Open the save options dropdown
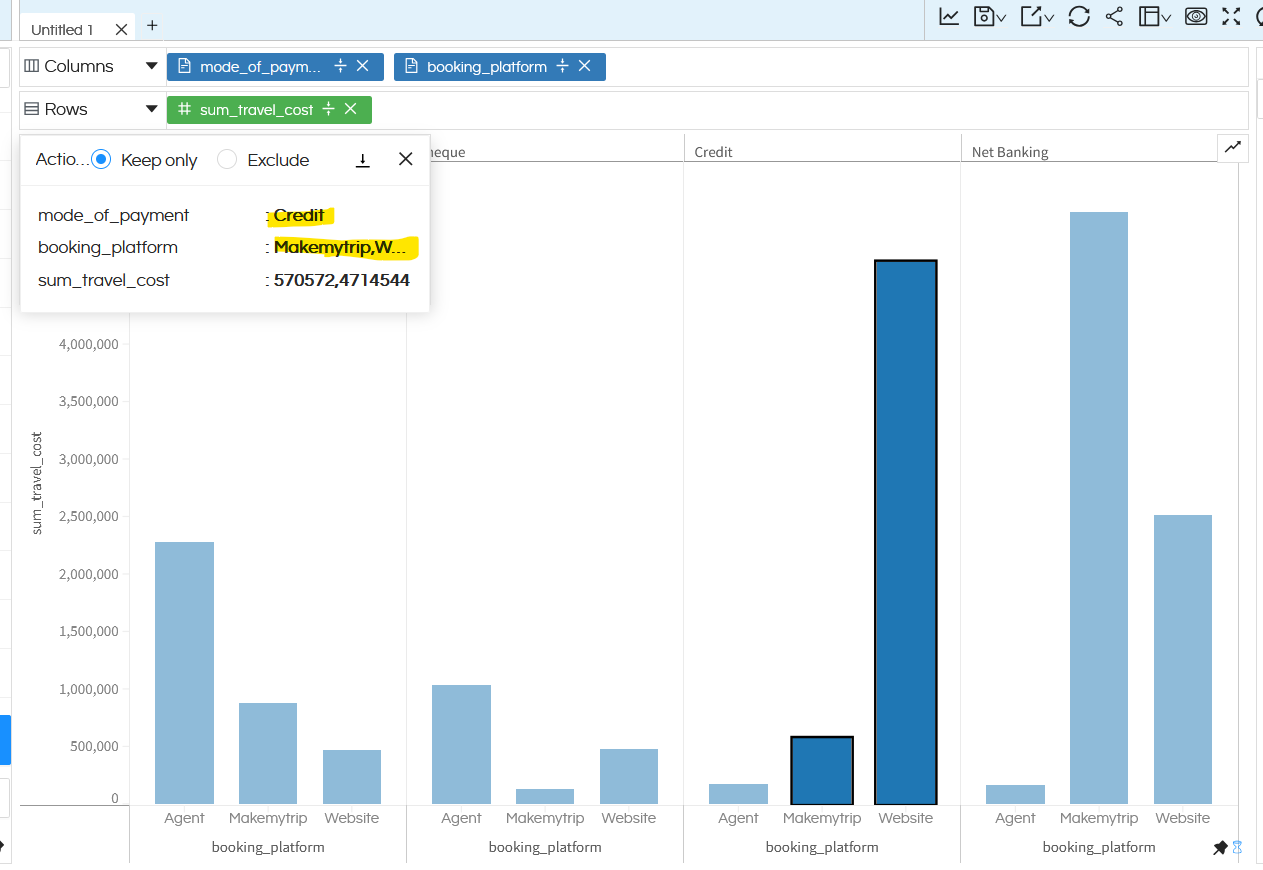This screenshot has height=870, width=1263. 990,16
